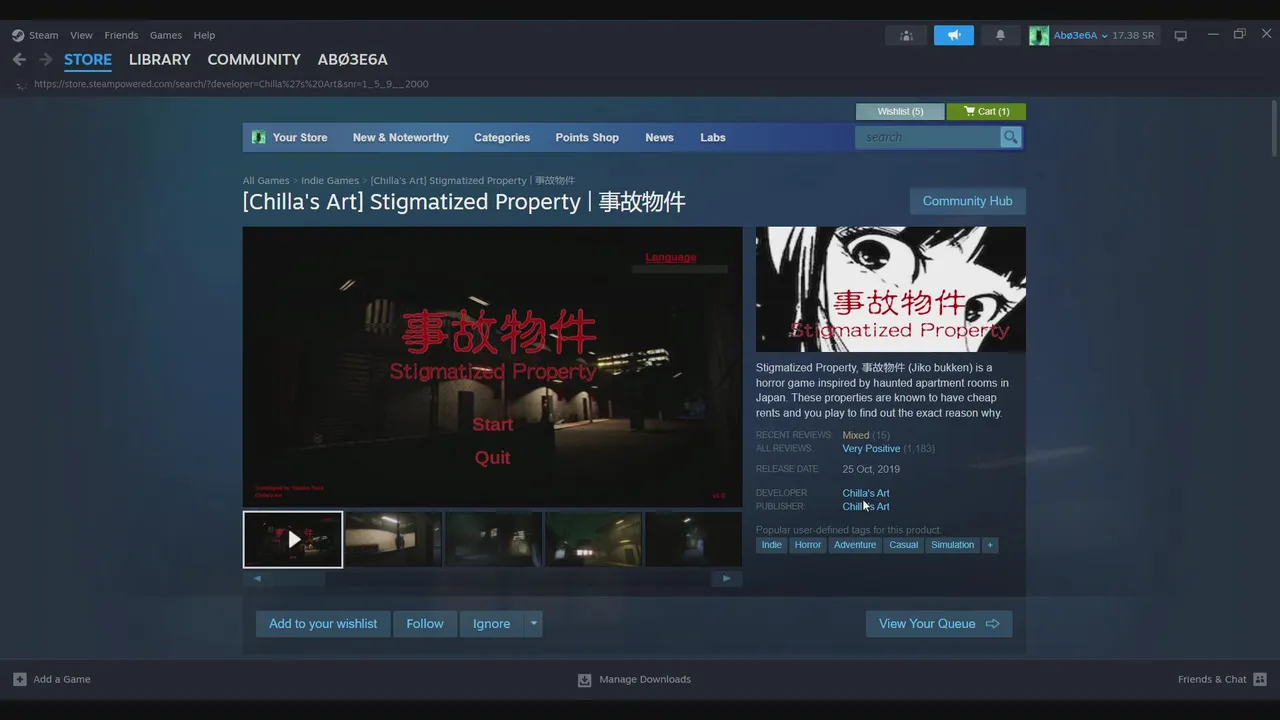The image size is (1280, 720).
Task: Click the Wishlist (5) button
Action: 900,111
